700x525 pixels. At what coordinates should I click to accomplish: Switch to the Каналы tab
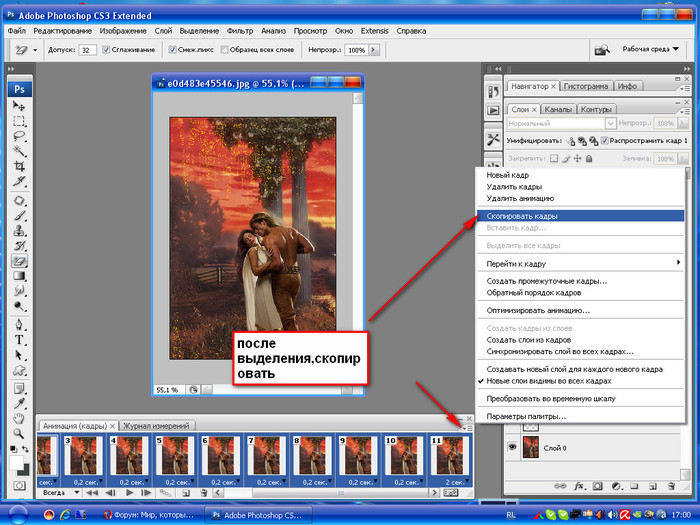558,109
